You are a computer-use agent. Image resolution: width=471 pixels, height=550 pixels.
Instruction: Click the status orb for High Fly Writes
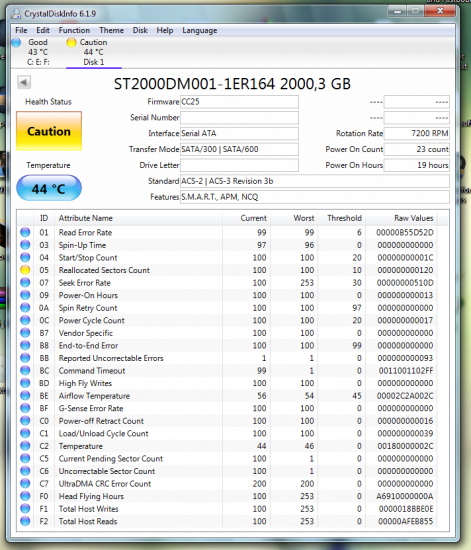25,383
